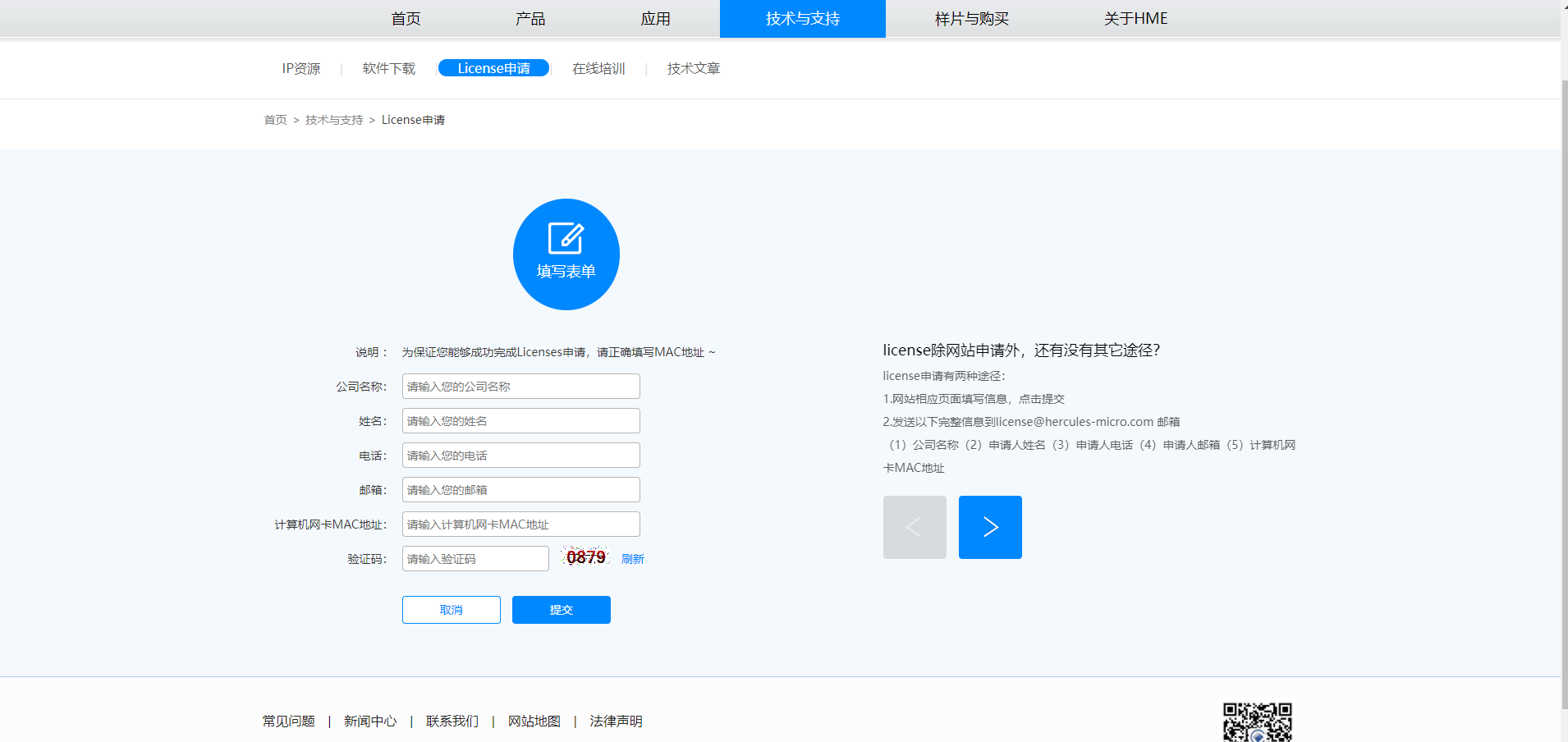
Task: Click 首页 in the breadcrumb trail
Action: point(274,119)
